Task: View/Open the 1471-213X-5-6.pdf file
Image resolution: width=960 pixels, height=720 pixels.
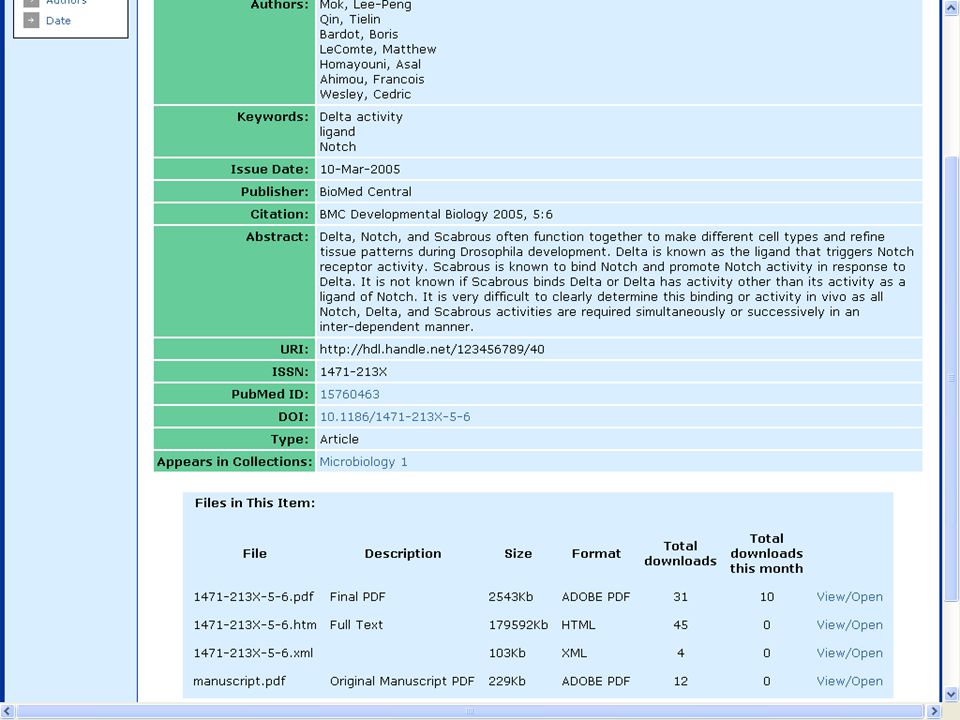Action: [x=849, y=597]
